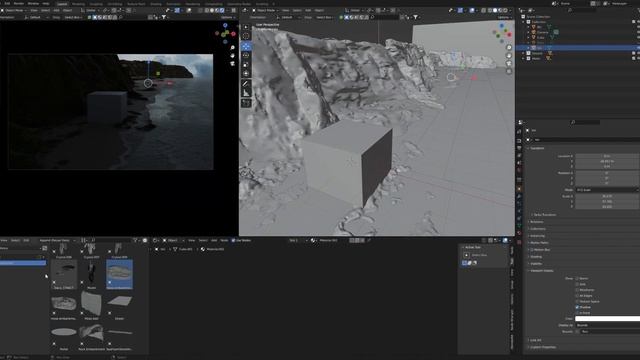This screenshot has width=640, height=360.
Task: Open the Tool properties tab icon
Action: pos(519,131)
